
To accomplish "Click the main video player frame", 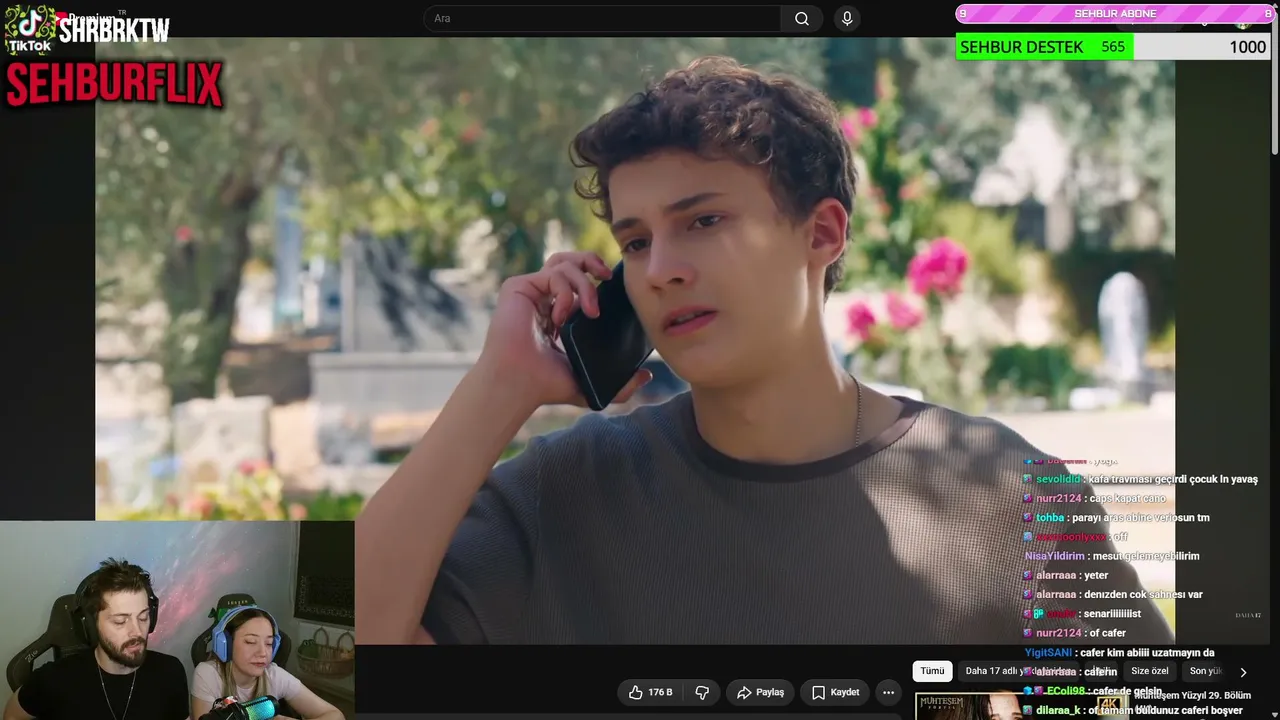I will point(635,341).
